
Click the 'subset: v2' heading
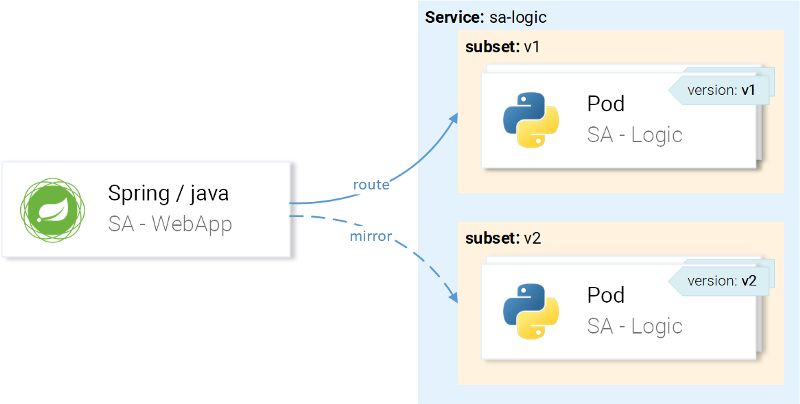503,238
